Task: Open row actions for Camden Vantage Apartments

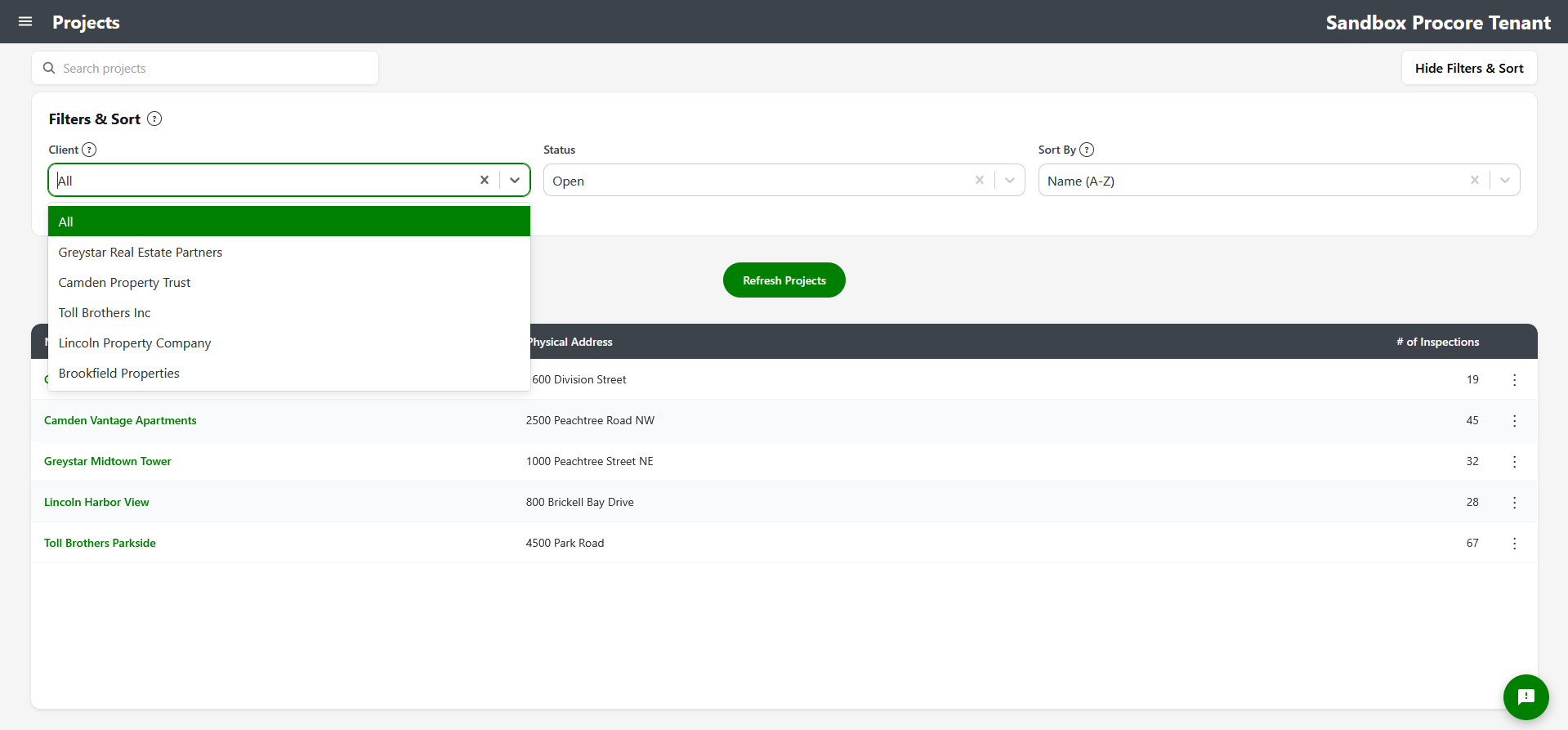Action: [1514, 420]
